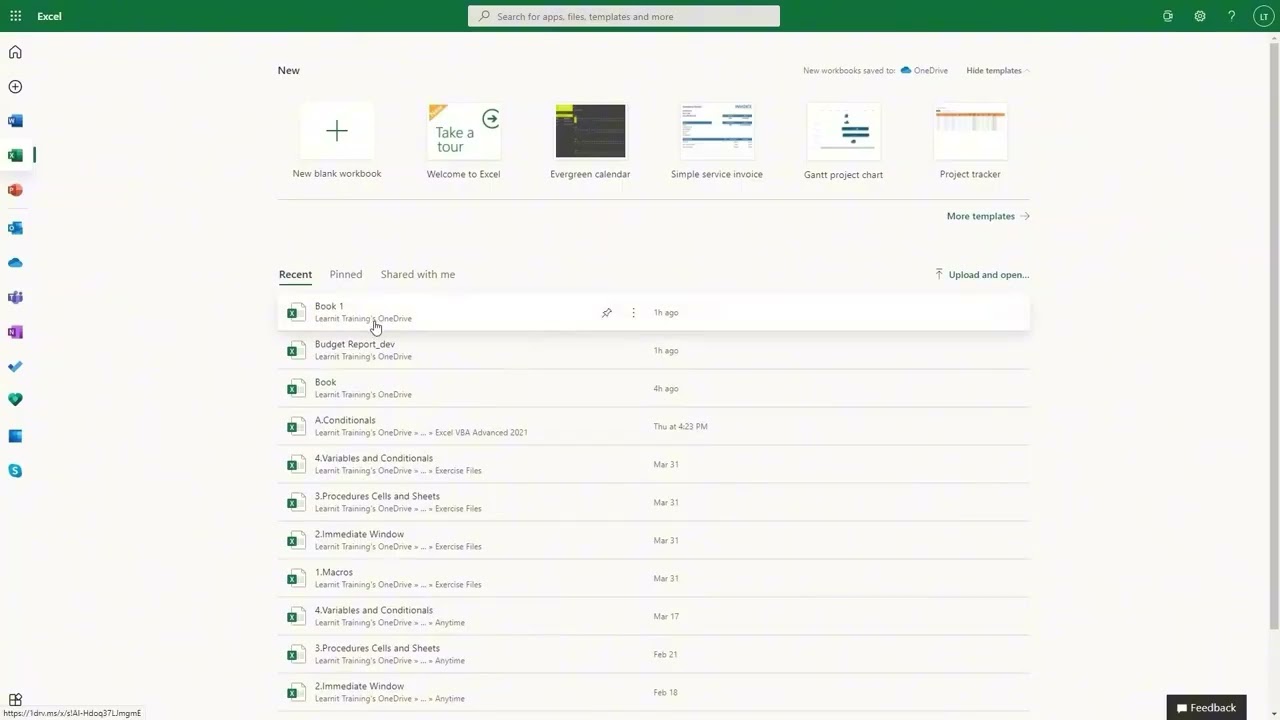Open More templates link
1280x720 pixels.
pos(988,216)
